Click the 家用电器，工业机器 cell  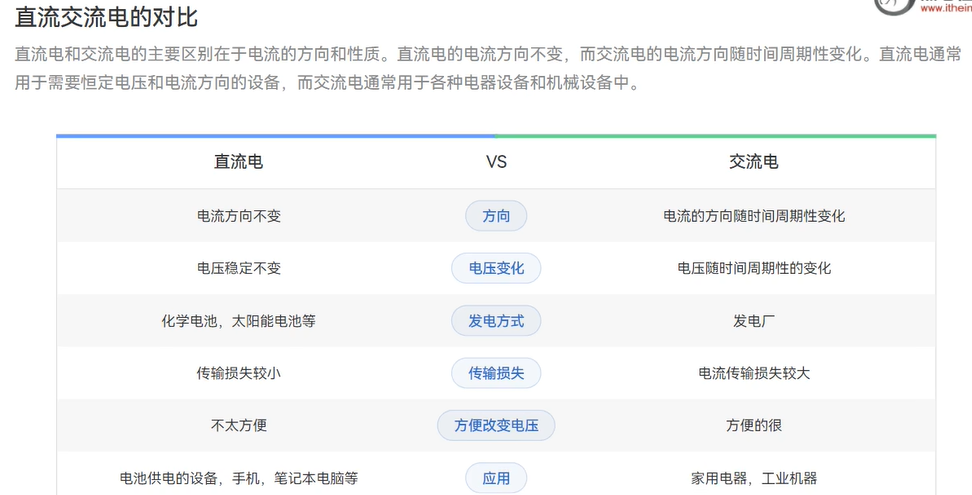tap(754, 478)
